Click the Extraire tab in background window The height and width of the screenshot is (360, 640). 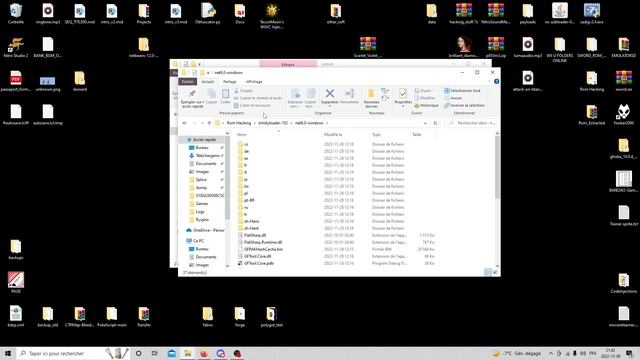(288, 64)
